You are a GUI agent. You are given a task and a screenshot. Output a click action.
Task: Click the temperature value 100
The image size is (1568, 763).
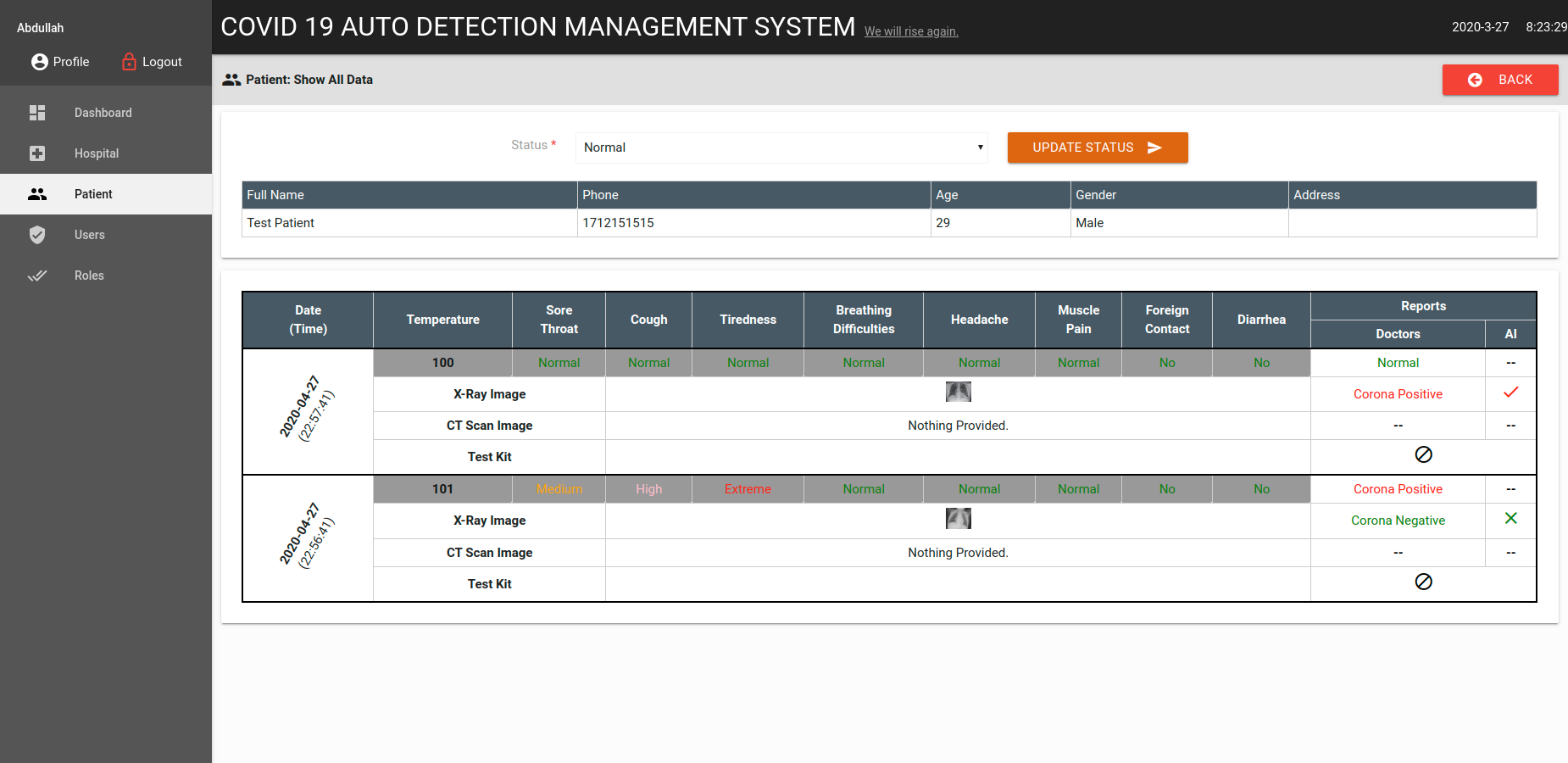click(x=442, y=363)
